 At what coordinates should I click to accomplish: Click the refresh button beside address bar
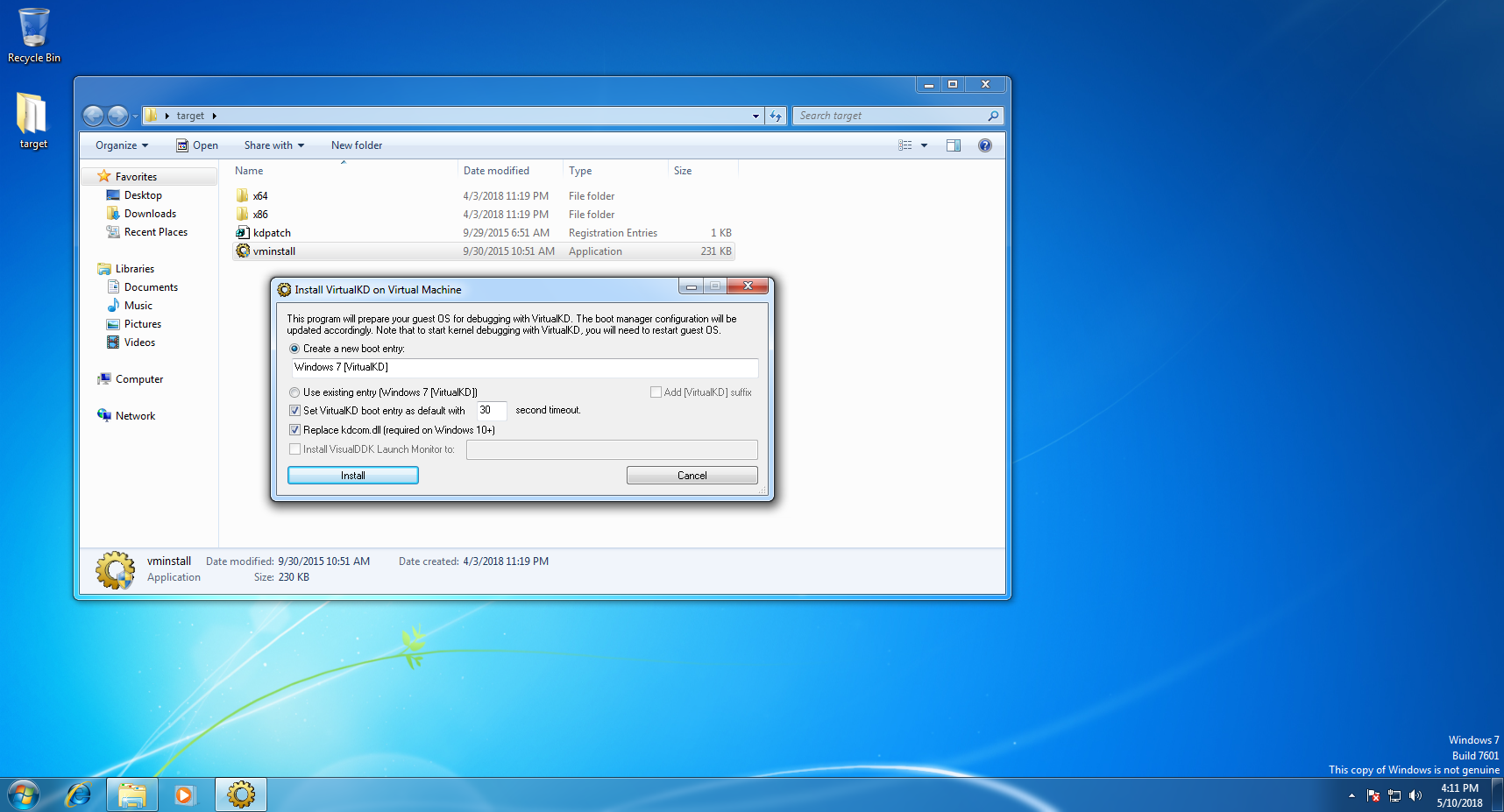point(776,116)
